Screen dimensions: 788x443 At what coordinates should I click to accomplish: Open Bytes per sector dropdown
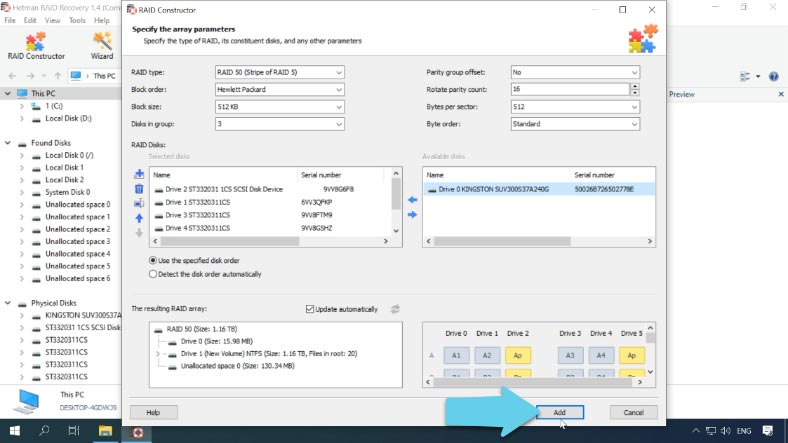575,107
